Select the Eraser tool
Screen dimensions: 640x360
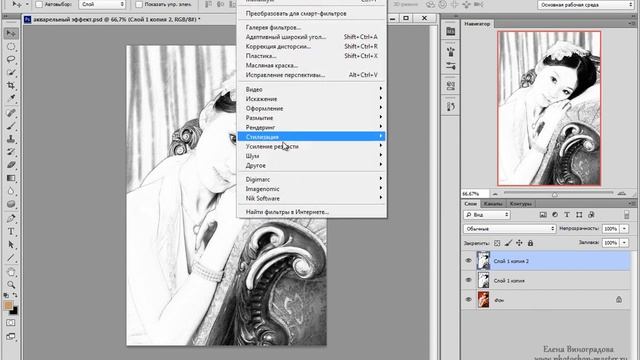[11, 165]
